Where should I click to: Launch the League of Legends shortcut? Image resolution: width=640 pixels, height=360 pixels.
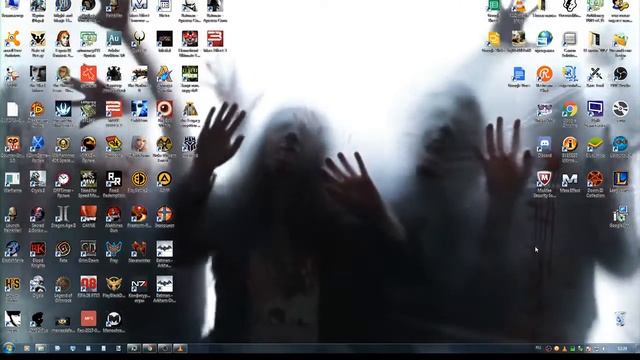click(x=620, y=179)
